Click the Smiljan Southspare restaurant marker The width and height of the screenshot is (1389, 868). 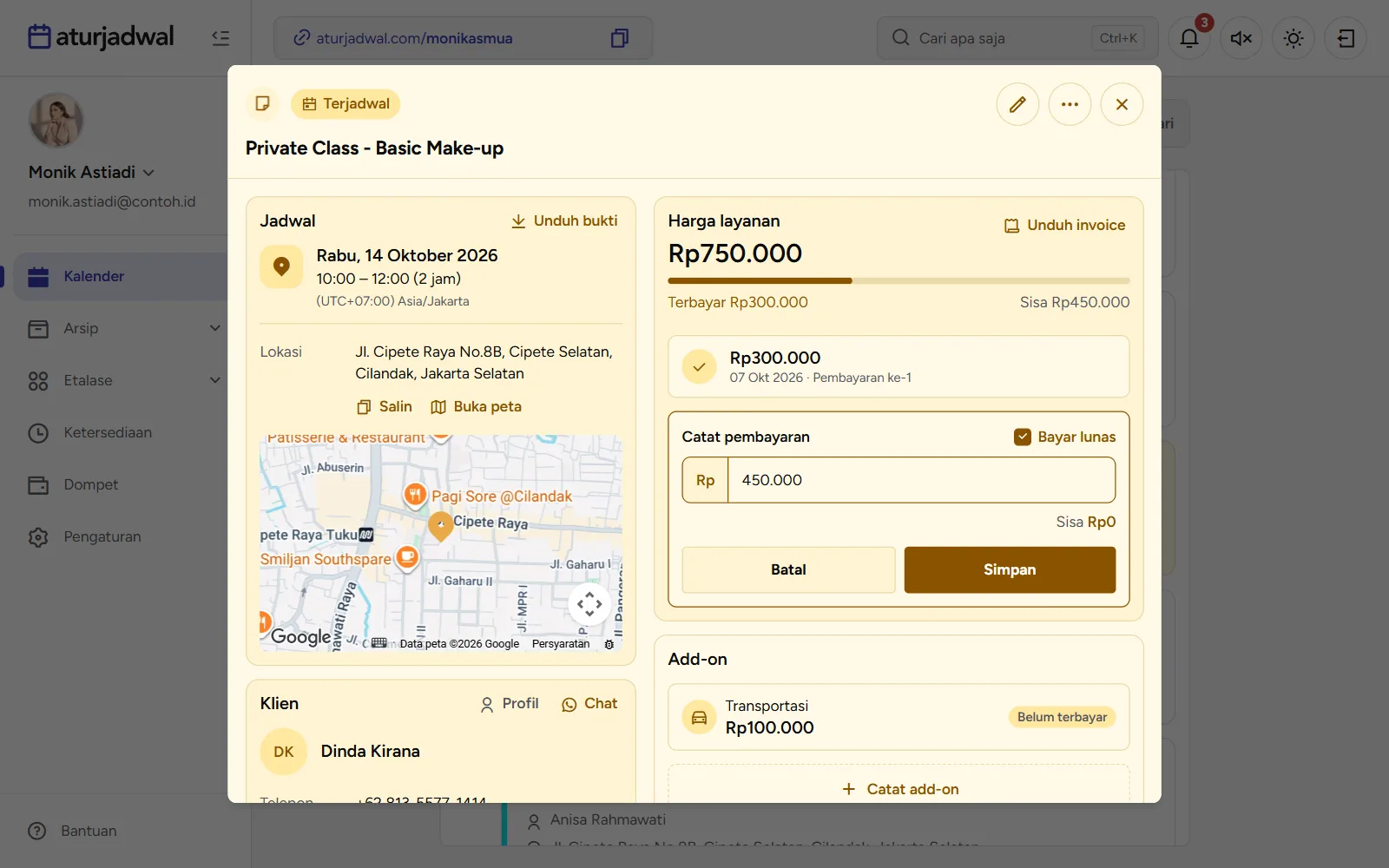[407, 556]
